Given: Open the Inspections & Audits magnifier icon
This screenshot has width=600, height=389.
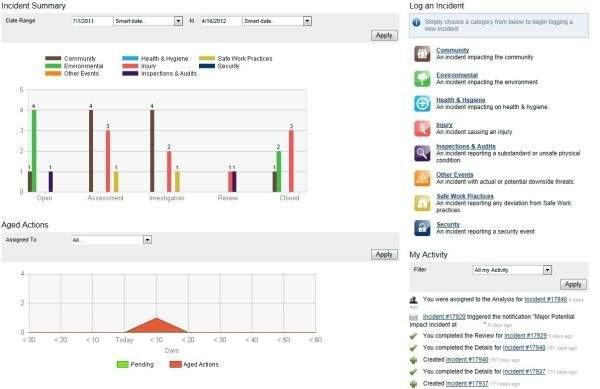Looking at the screenshot, I should [x=422, y=153].
